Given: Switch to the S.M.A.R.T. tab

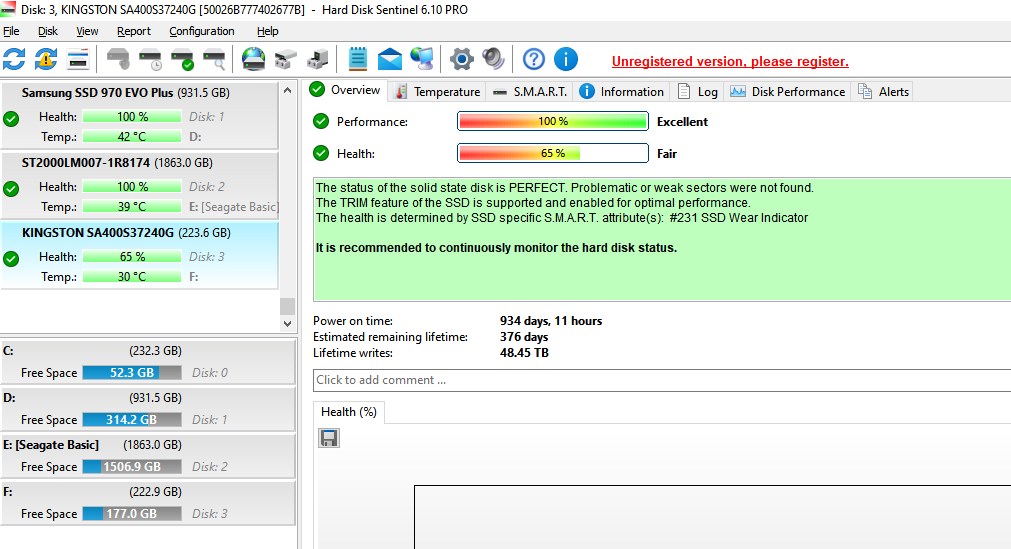Looking at the screenshot, I should (x=529, y=92).
